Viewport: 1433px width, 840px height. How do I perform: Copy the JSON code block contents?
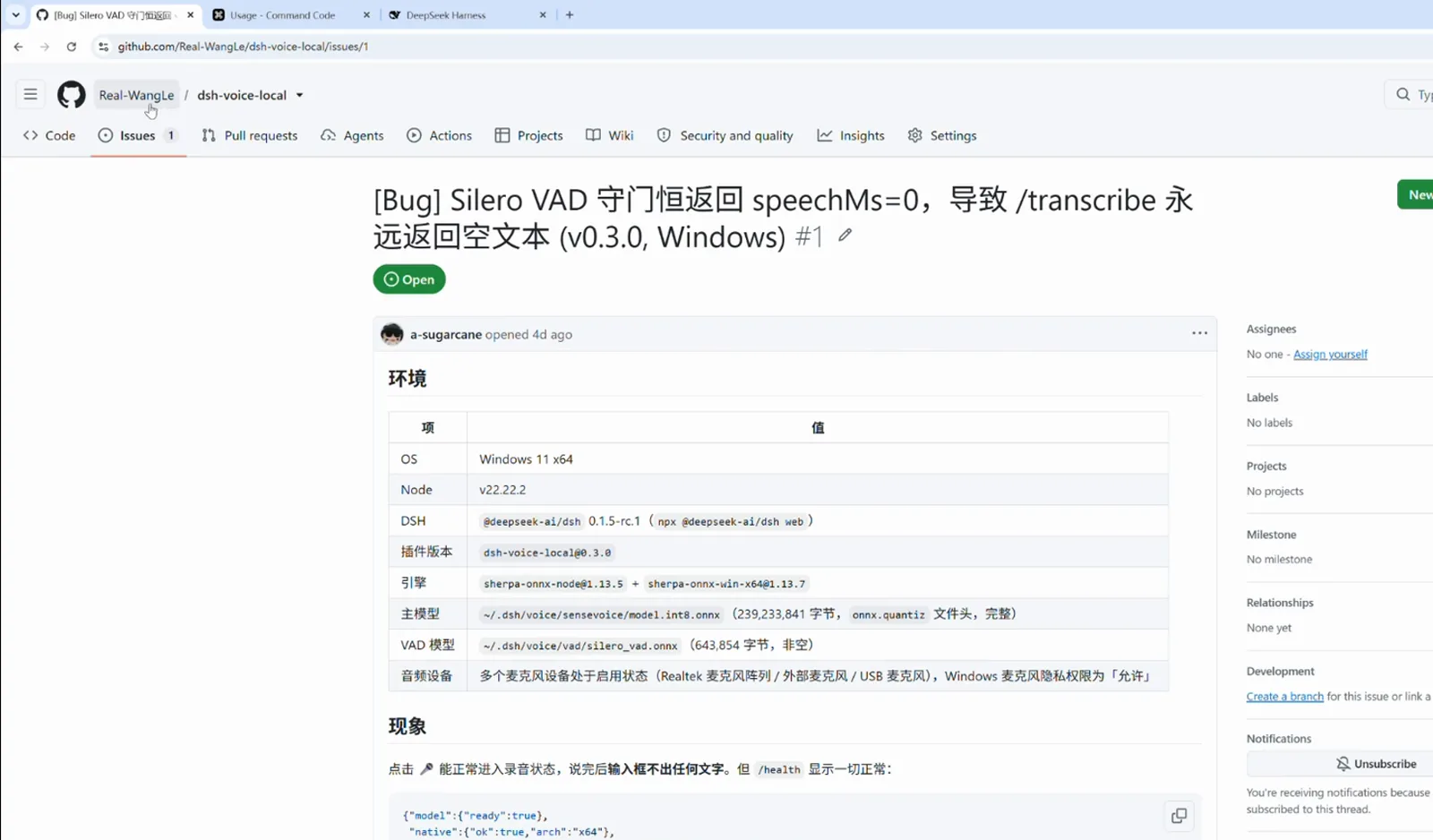click(x=1179, y=816)
